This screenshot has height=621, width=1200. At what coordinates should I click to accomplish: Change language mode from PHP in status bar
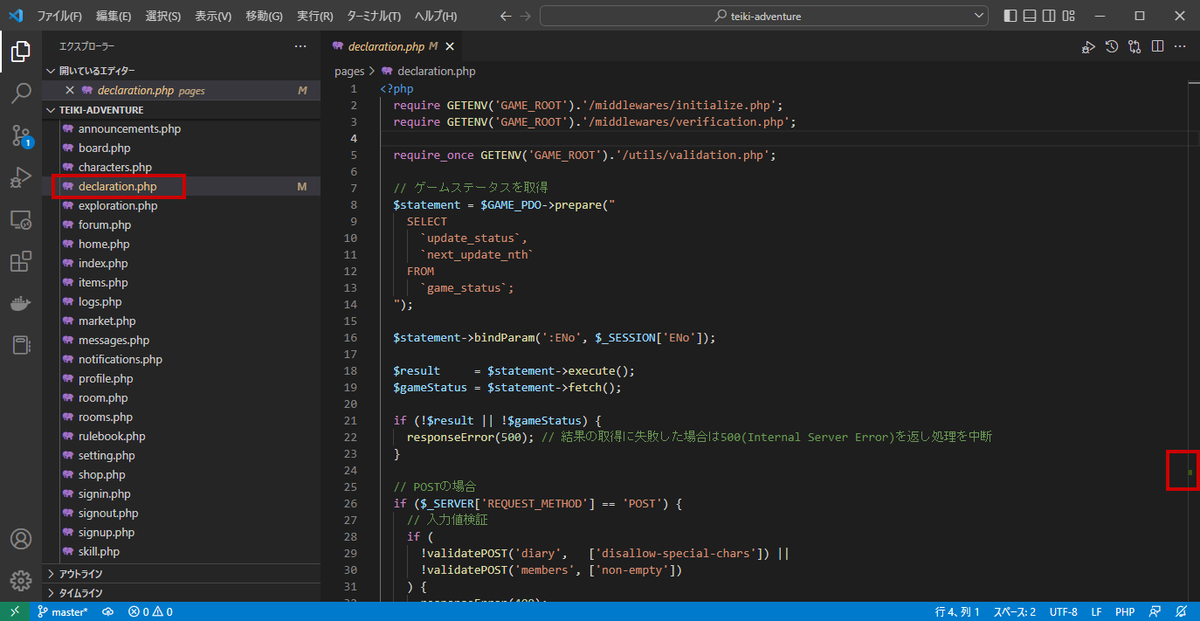point(1124,611)
